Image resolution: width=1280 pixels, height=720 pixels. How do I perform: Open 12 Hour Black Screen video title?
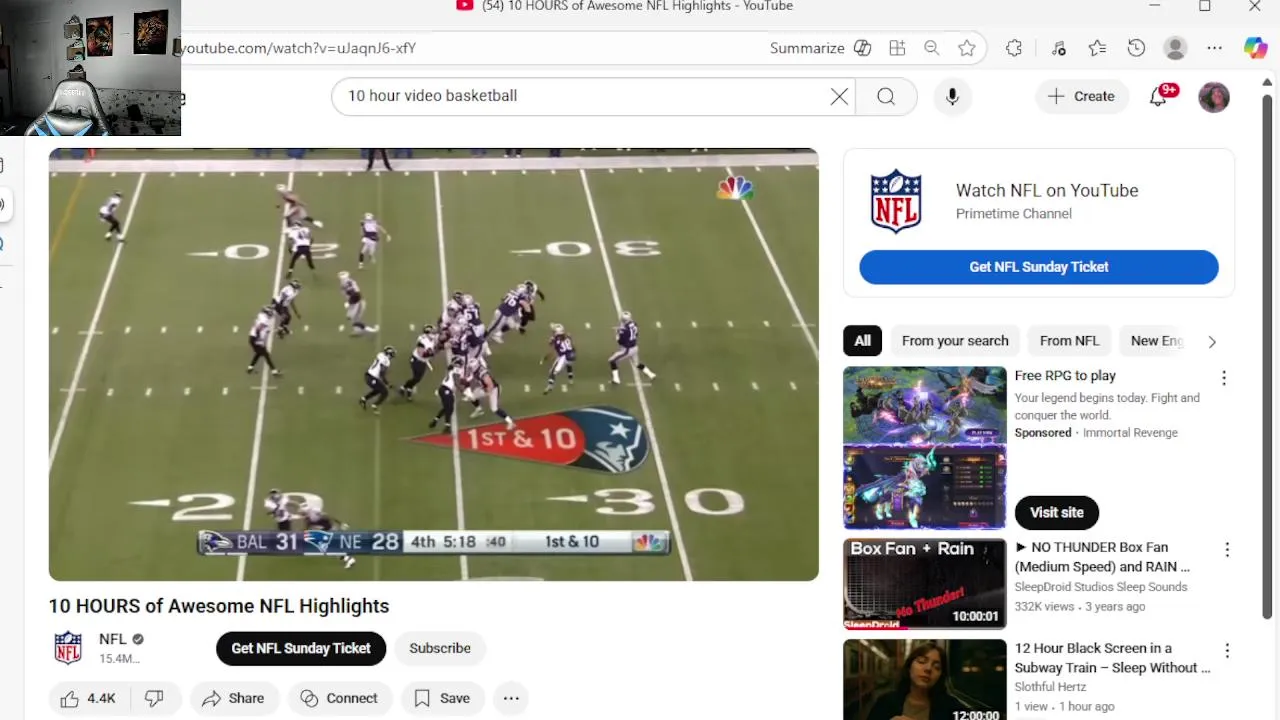coord(1112,658)
